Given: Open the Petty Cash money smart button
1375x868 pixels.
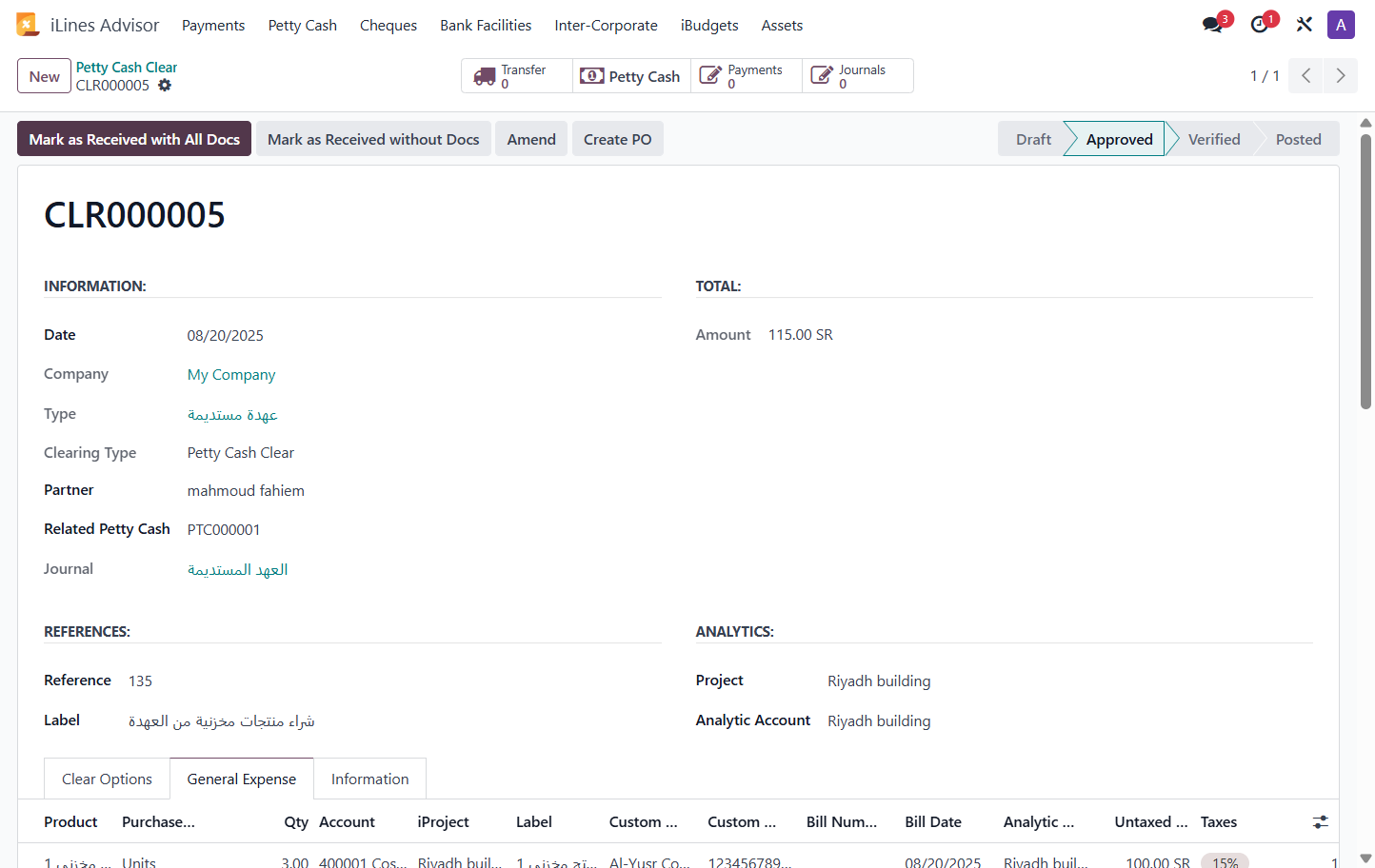Looking at the screenshot, I should pyautogui.click(x=631, y=76).
